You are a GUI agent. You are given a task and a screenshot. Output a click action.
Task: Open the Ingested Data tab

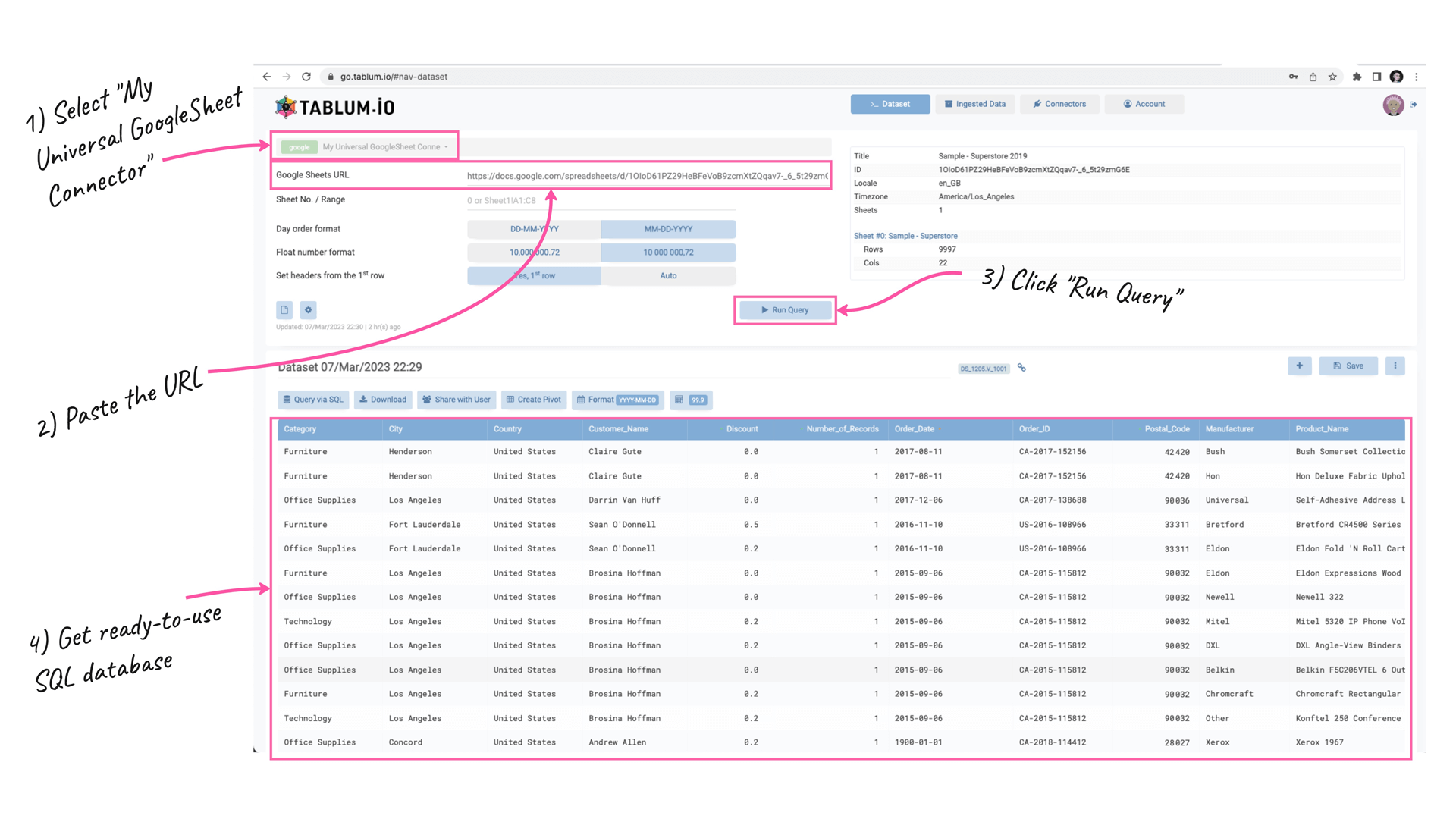click(974, 104)
